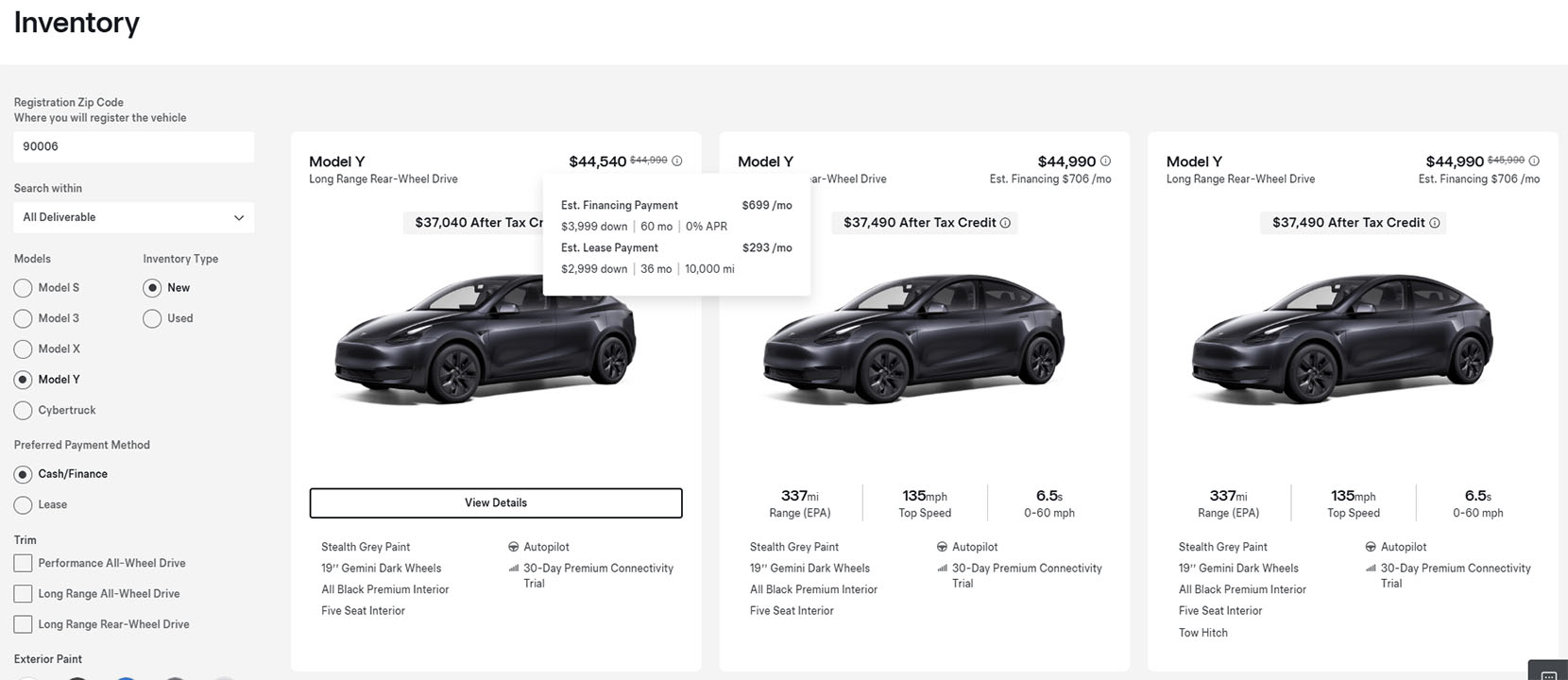Switch payment method to Lease

point(23,505)
